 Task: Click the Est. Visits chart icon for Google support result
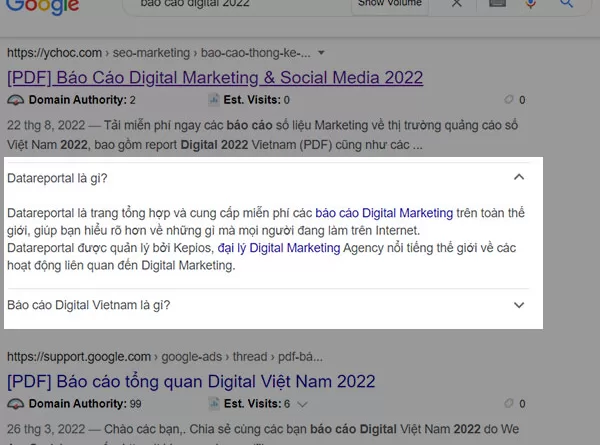click(x=214, y=404)
